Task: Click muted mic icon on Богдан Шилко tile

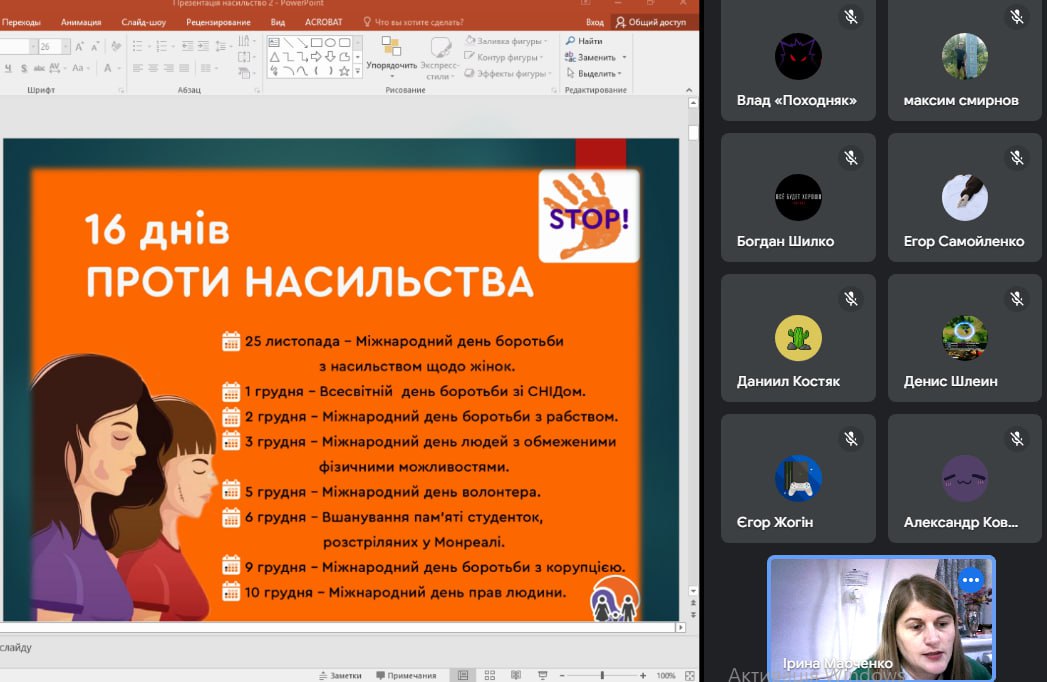Action: [851, 158]
